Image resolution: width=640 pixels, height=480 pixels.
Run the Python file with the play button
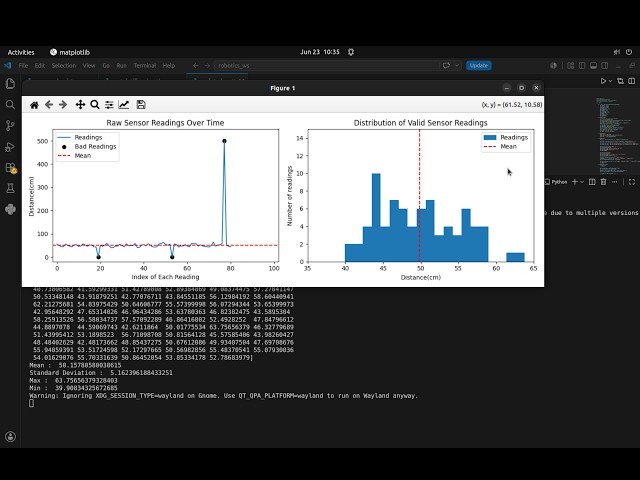click(x=603, y=81)
